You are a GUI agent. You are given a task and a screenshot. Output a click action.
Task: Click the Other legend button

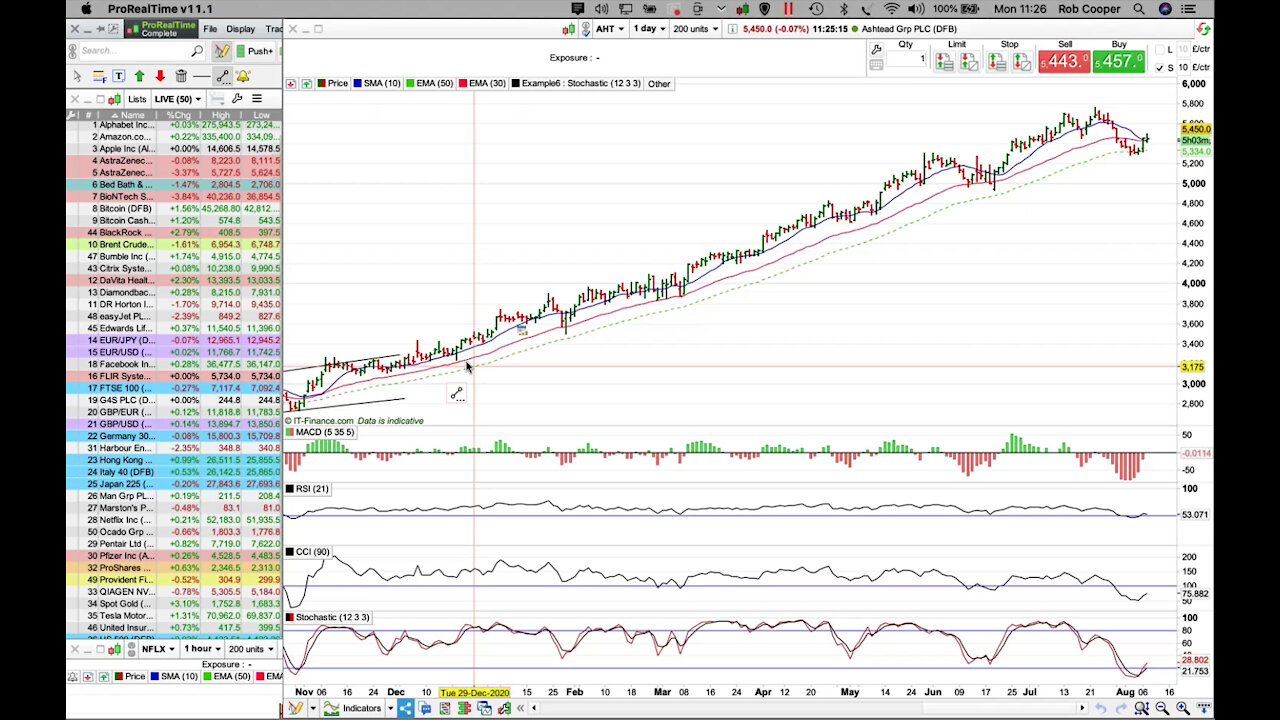(x=659, y=84)
